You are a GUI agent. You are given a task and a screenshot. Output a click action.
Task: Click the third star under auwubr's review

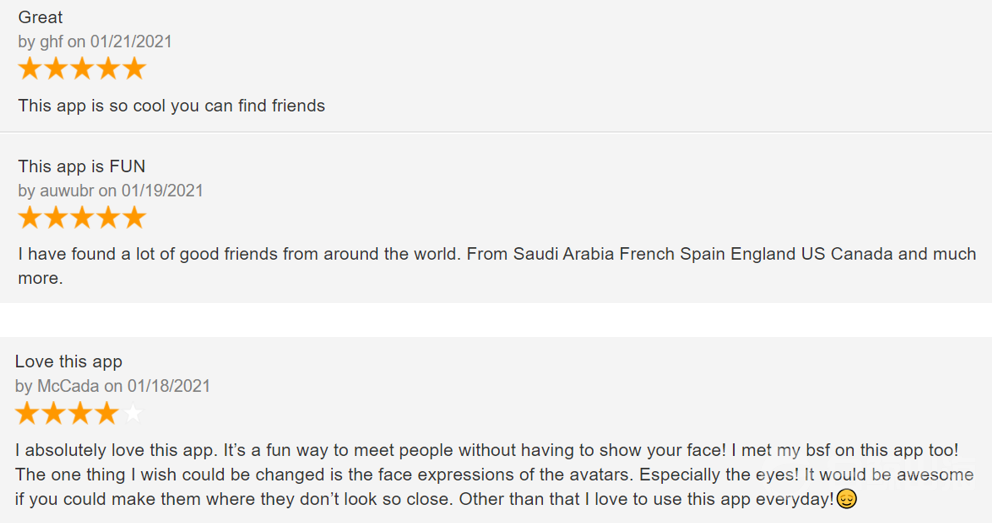(82, 217)
